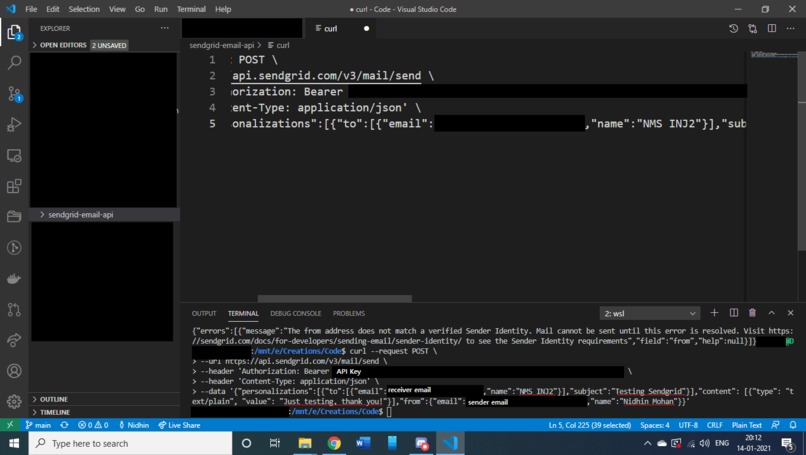This screenshot has height=455, width=806.
Task: Open errors and warnings count in status bar
Action: pyautogui.click(x=93, y=425)
